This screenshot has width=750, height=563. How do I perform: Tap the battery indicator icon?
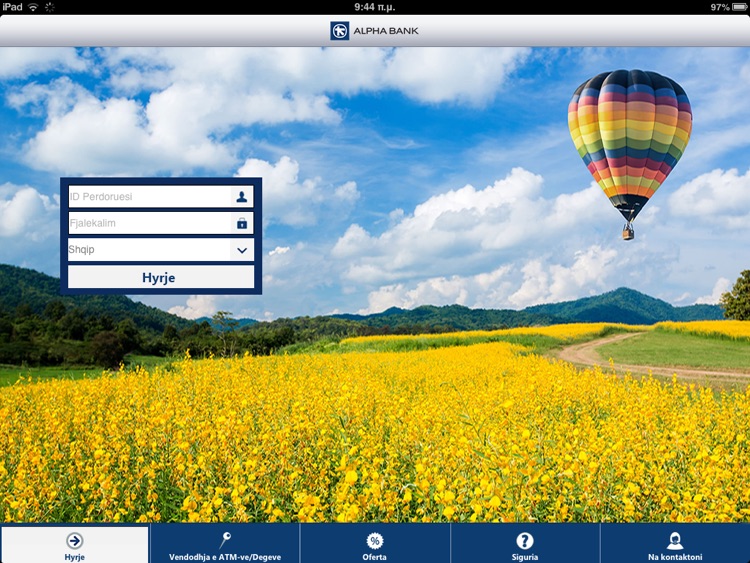click(740, 7)
